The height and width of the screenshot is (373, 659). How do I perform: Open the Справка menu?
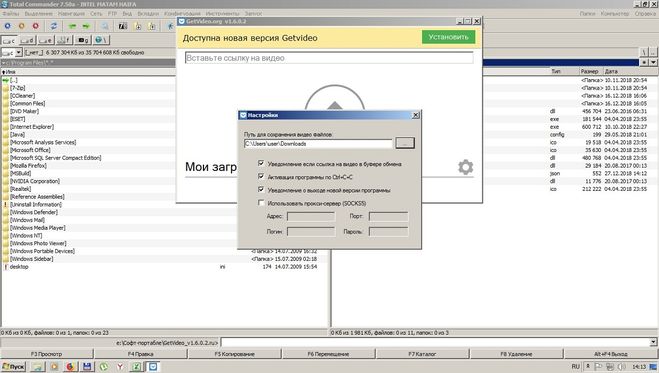(645, 13)
